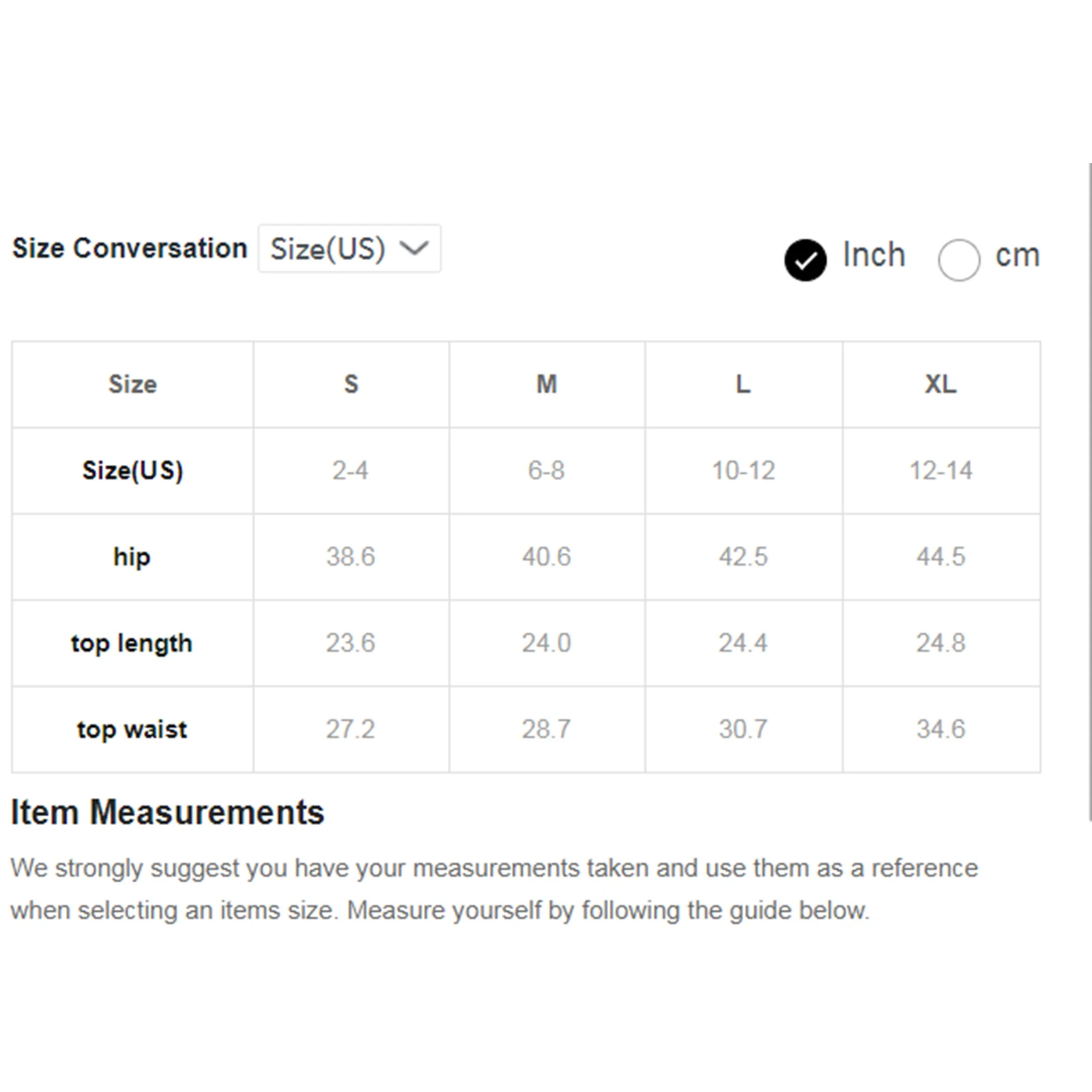Image resolution: width=1092 pixels, height=1092 pixels.
Task: Click the Size(US) row label
Action: (132, 471)
